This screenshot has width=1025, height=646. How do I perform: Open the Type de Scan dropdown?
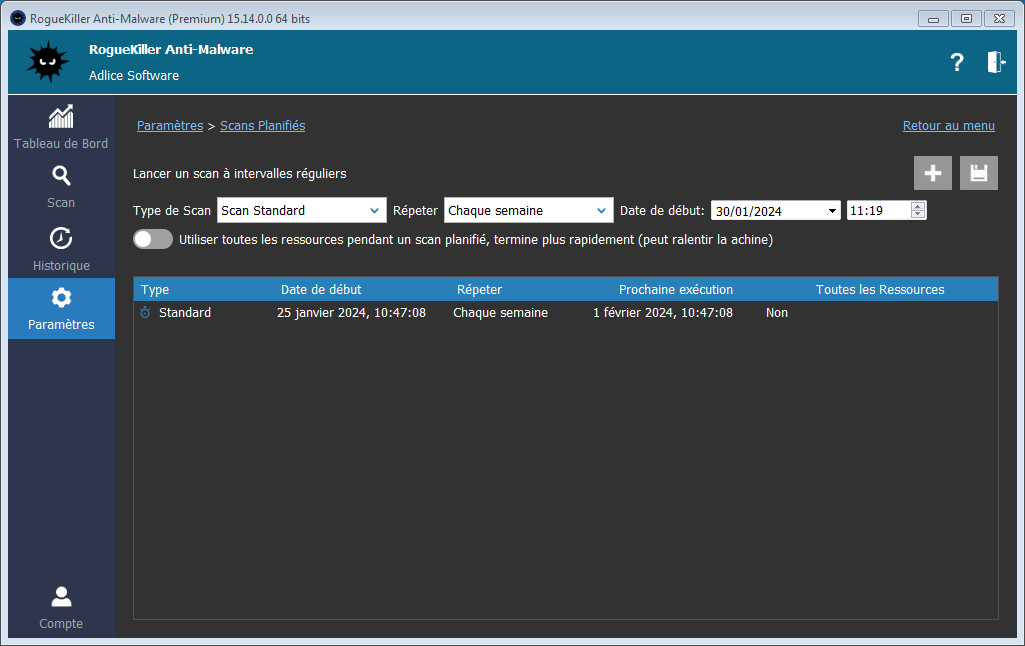tap(301, 211)
